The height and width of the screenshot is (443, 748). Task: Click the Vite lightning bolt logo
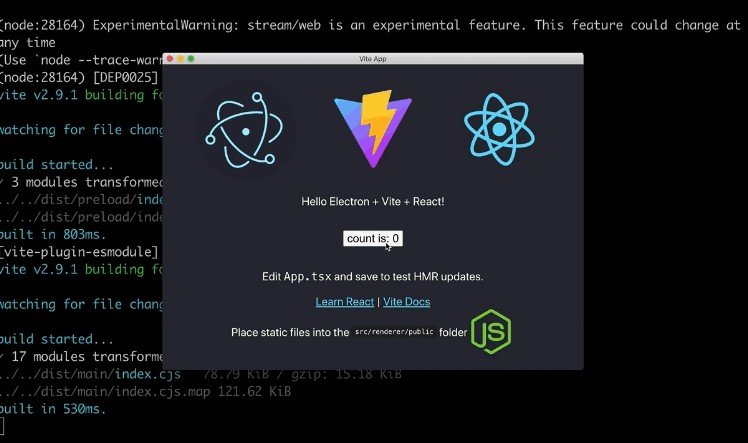click(373, 129)
